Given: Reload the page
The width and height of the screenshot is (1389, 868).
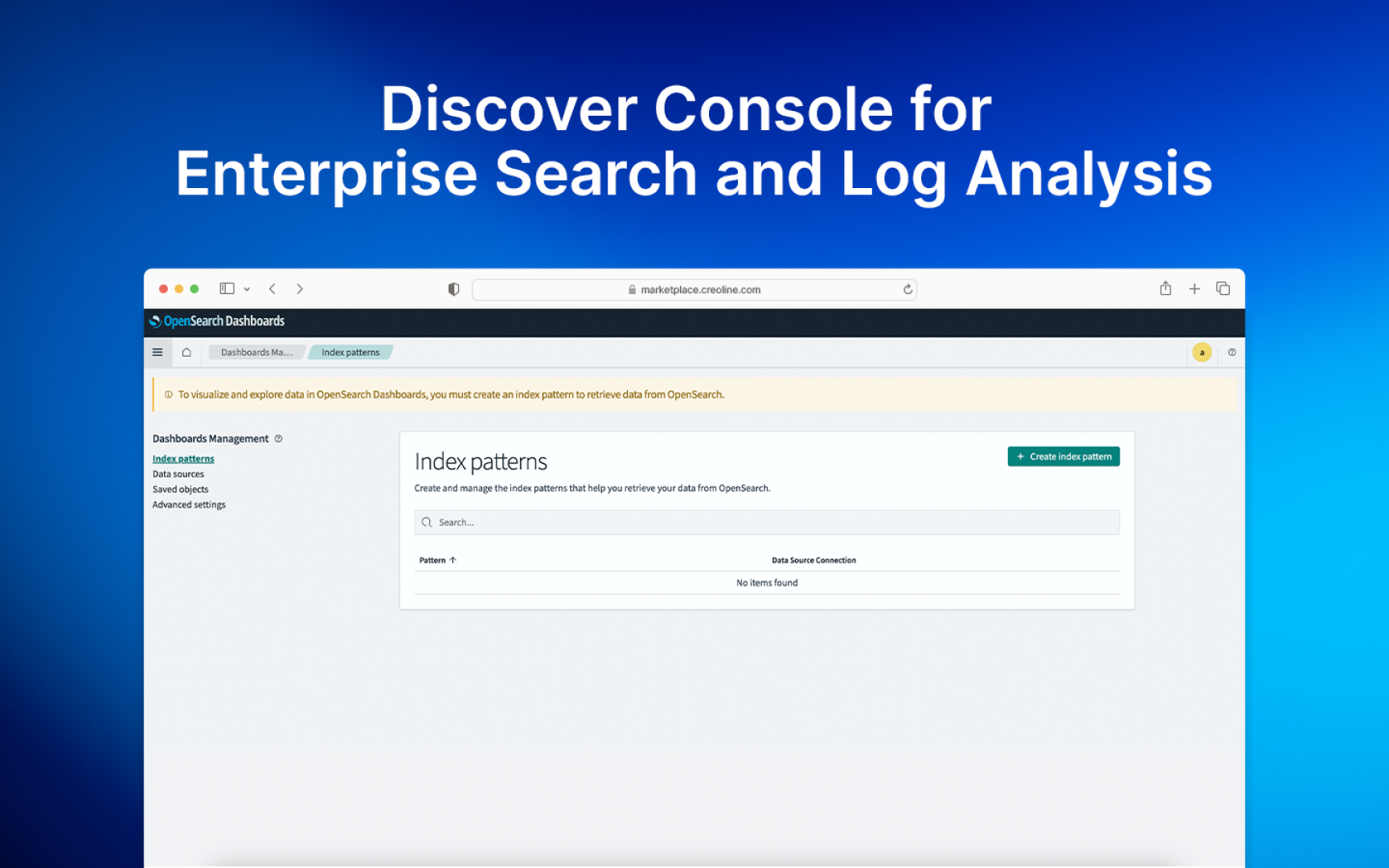Looking at the screenshot, I should 908,289.
